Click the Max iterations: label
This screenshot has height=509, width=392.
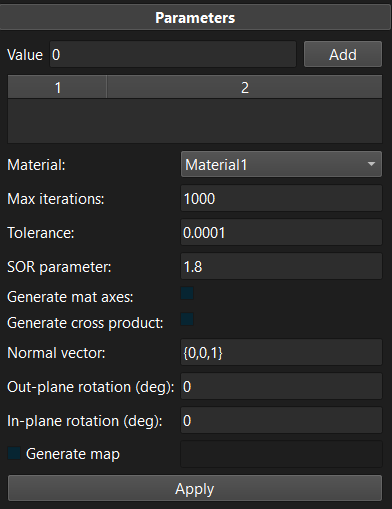point(56,199)
